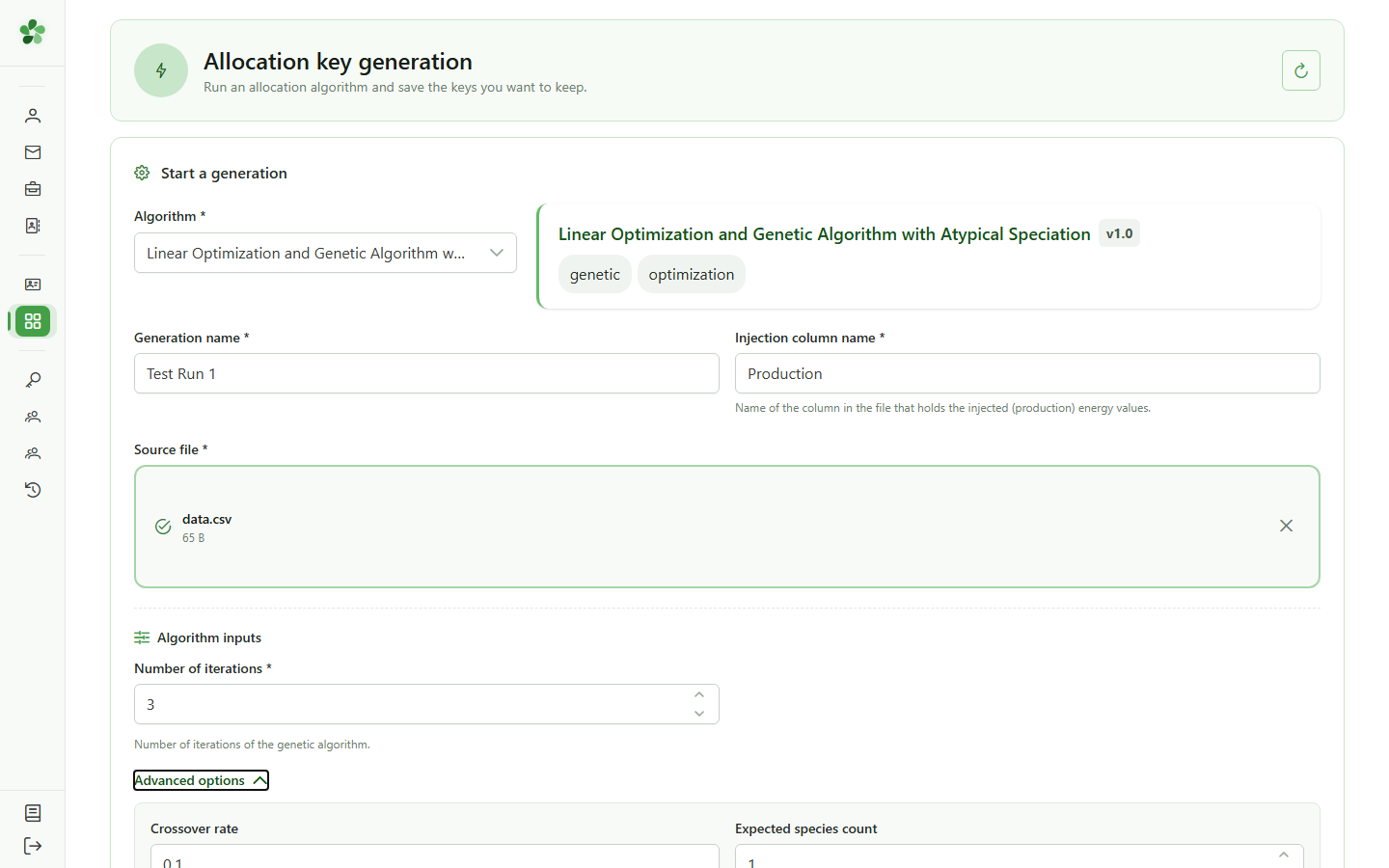Screen dimensions: 1389x868
Task: Click the genetic tag chip
Action: click(595, 274)
